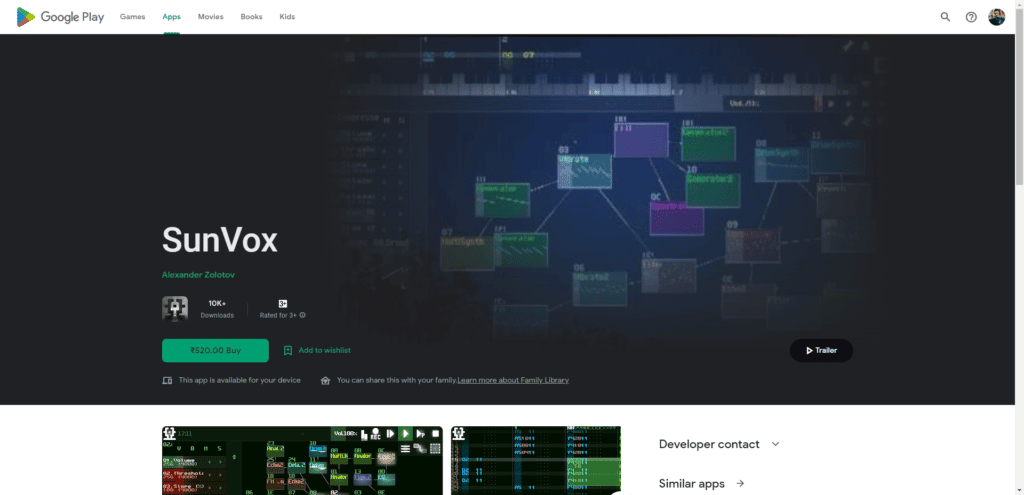Open the second screenshot with green pattern
The image size is (1024, 495).
pos(536,460)
